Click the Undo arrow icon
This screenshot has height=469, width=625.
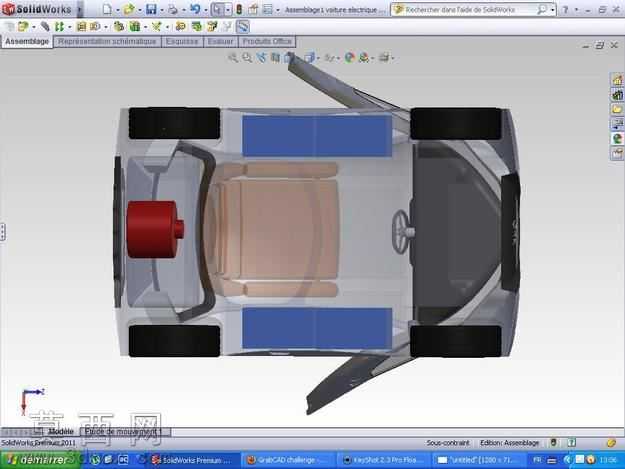point(195,9)
